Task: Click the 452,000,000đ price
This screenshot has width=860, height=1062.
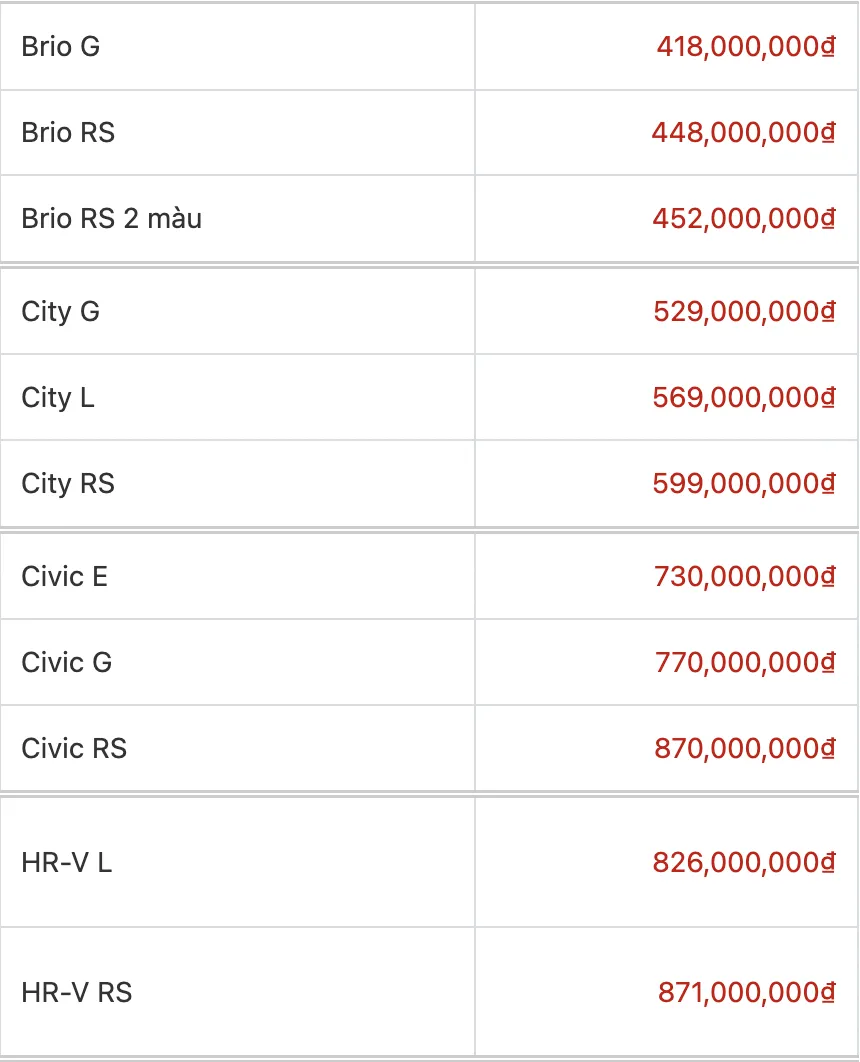Action: click(x=744, y=218)
